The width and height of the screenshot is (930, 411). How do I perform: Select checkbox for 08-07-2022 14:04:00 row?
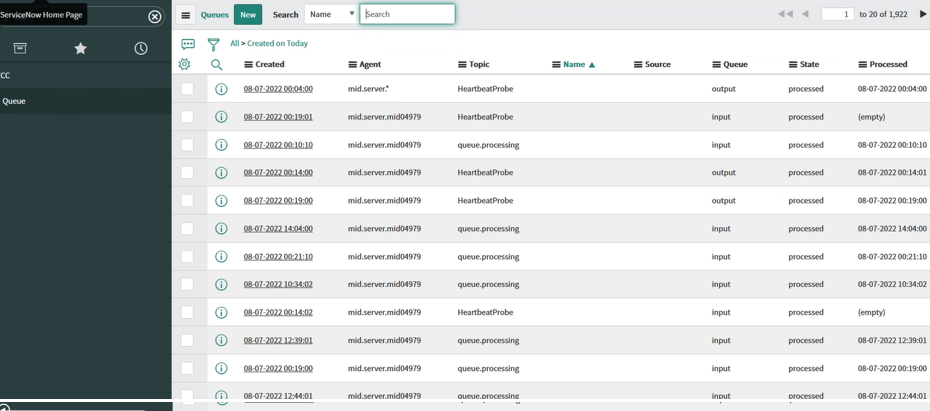tap(187, 228)
